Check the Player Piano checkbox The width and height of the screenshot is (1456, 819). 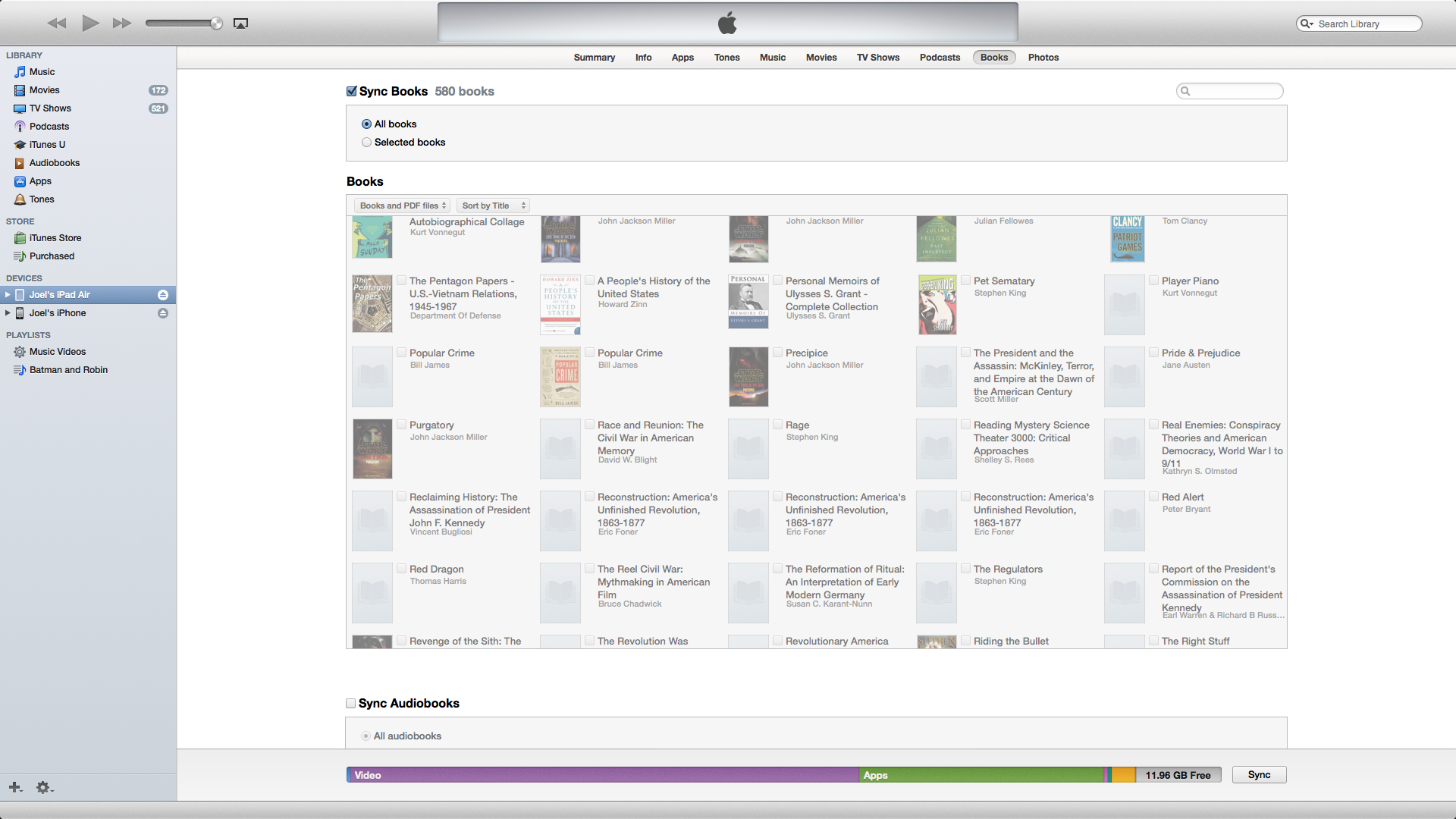[1153, 281]
